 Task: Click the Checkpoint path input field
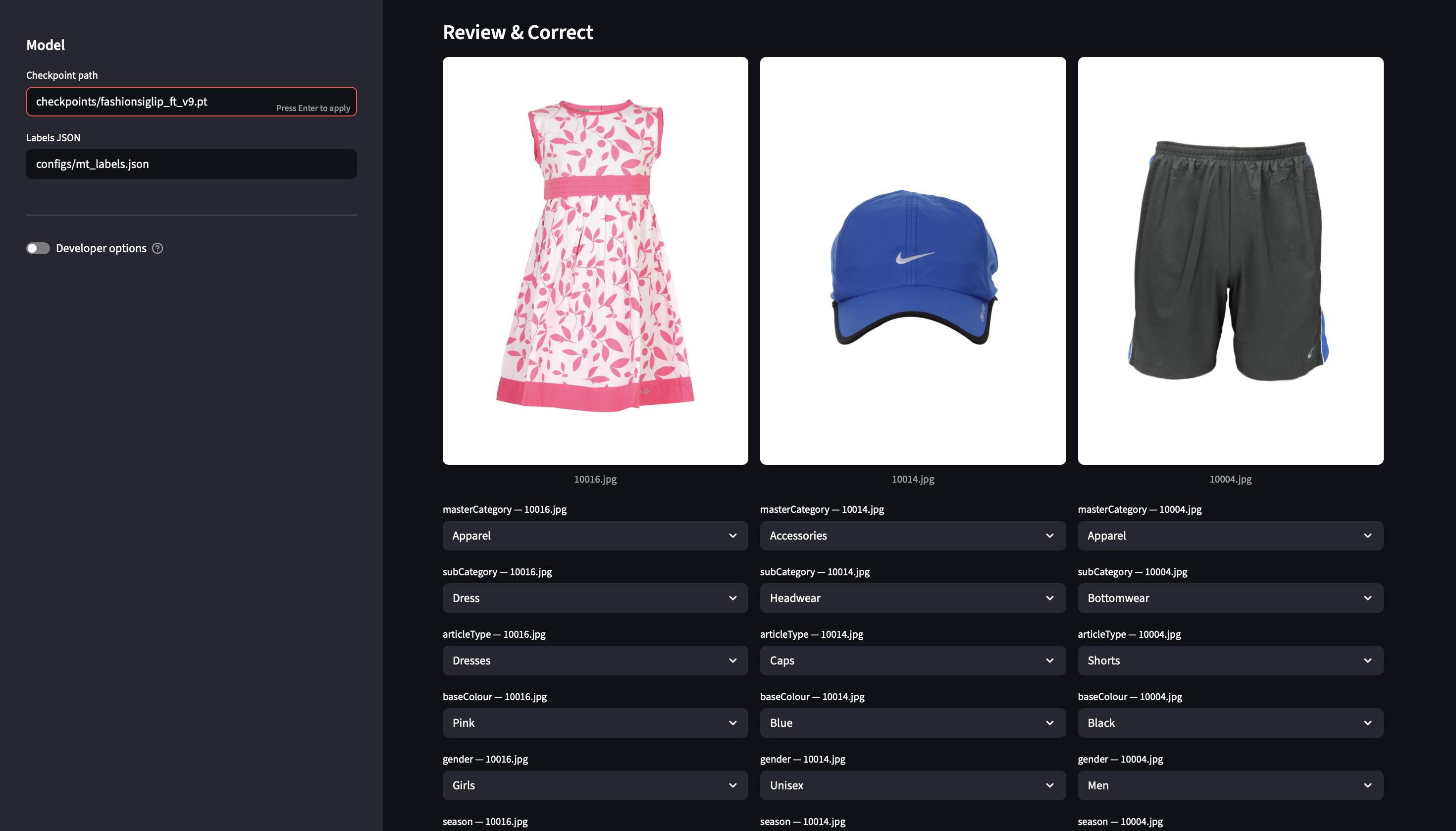[x=192, y=102]
